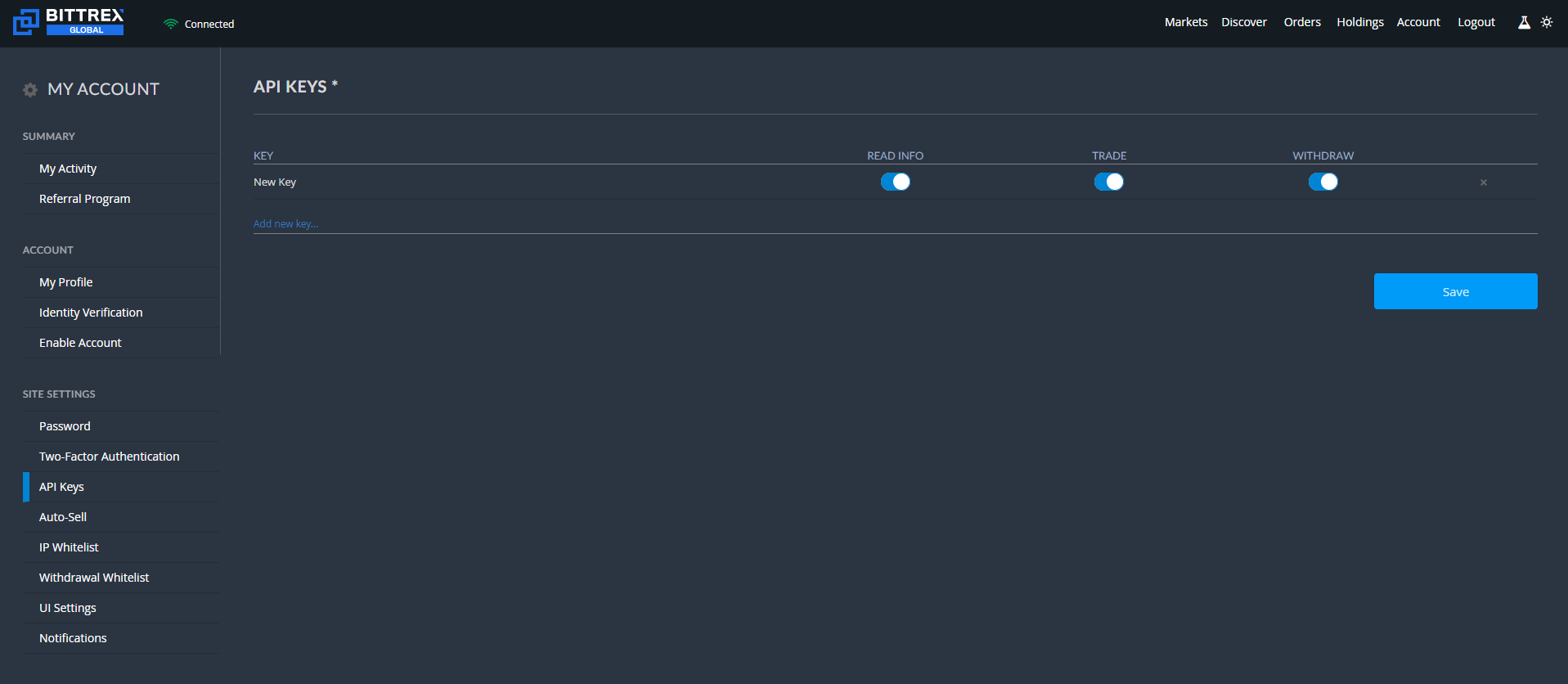Viewport: 1568px width, 684px height.
Task: Click the Save button
Action: click(1455, 291)
